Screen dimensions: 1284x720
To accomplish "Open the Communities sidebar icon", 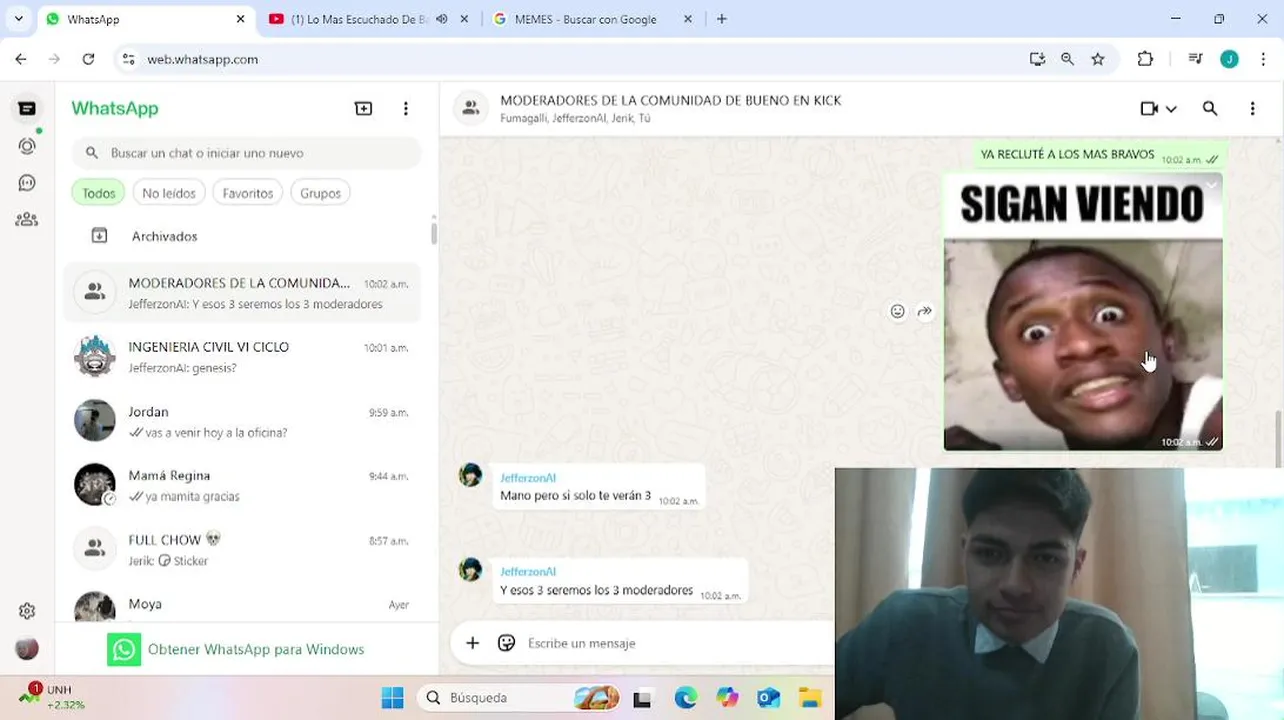I will 27,220.
